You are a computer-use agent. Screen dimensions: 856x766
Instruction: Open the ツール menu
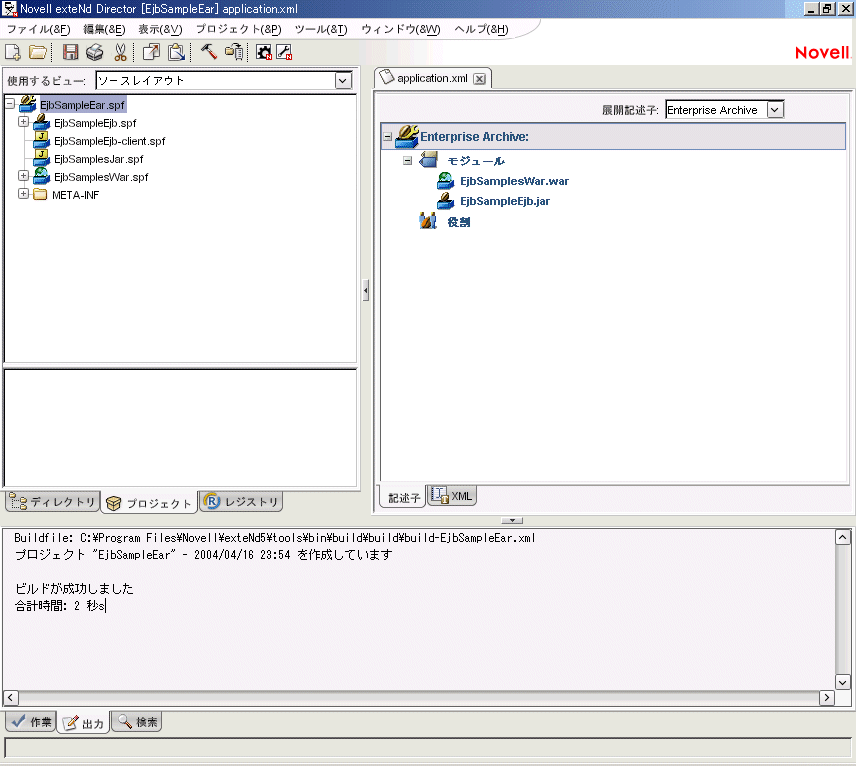[x=320, y=29]
